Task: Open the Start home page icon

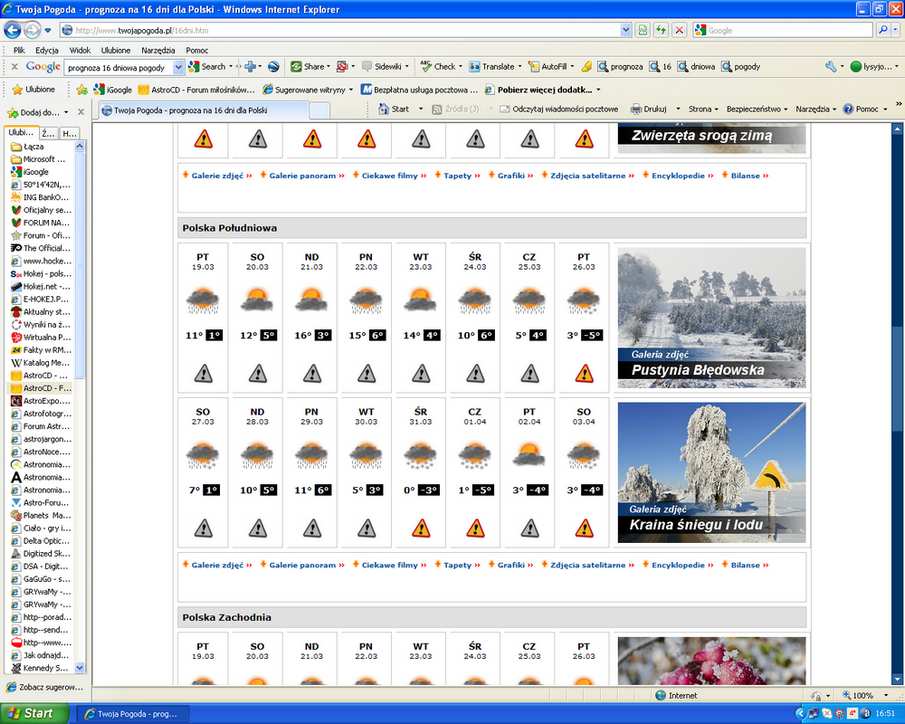Action: (x=394, y=109)
